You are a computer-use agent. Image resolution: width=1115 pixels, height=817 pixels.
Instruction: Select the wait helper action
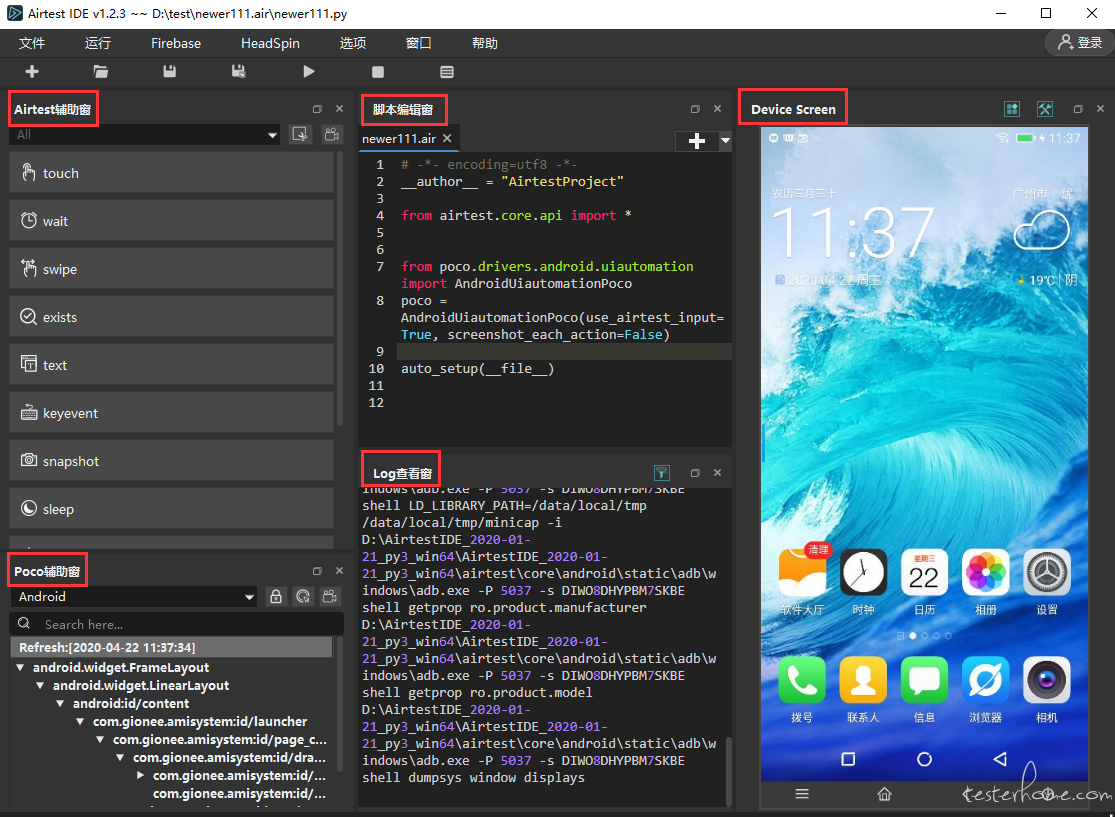coord(171,221)
